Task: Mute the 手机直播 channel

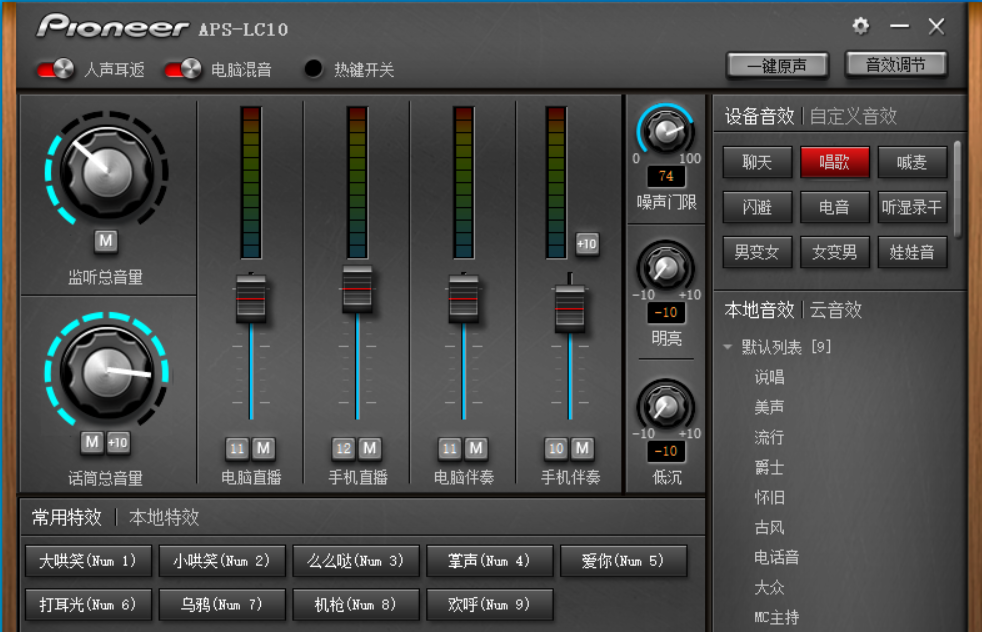Action: click(370, 448)
